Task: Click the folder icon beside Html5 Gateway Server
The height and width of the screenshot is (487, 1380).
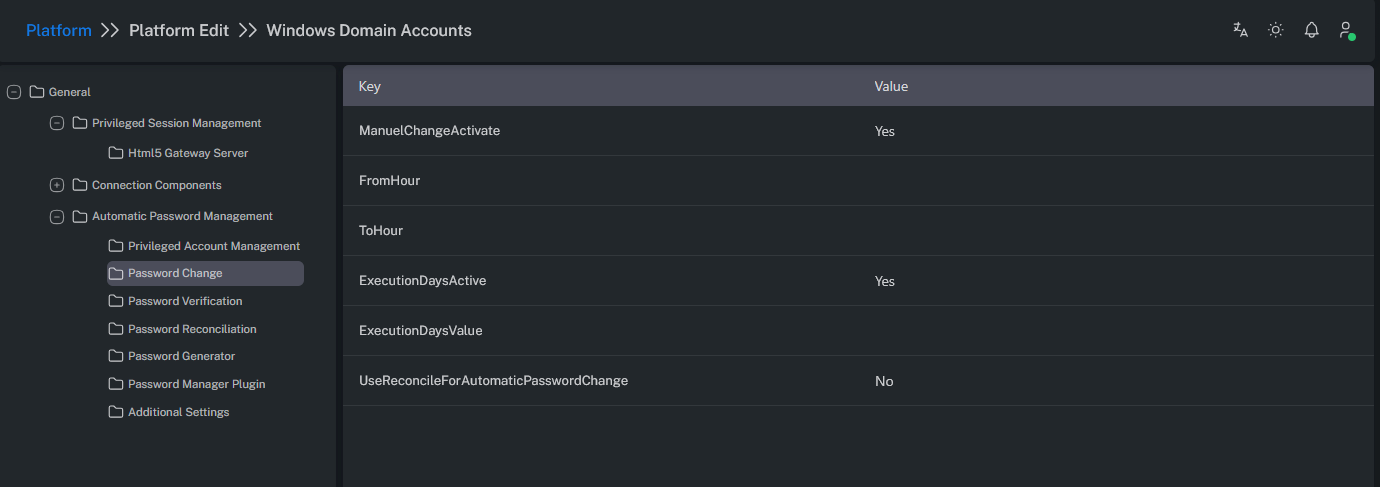Action: 116,153
